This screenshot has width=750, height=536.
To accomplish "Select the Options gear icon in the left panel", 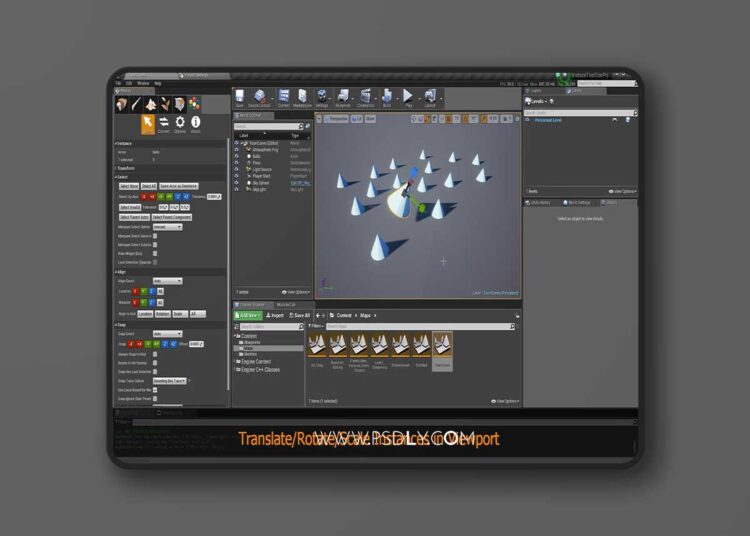I will point(180,124).
